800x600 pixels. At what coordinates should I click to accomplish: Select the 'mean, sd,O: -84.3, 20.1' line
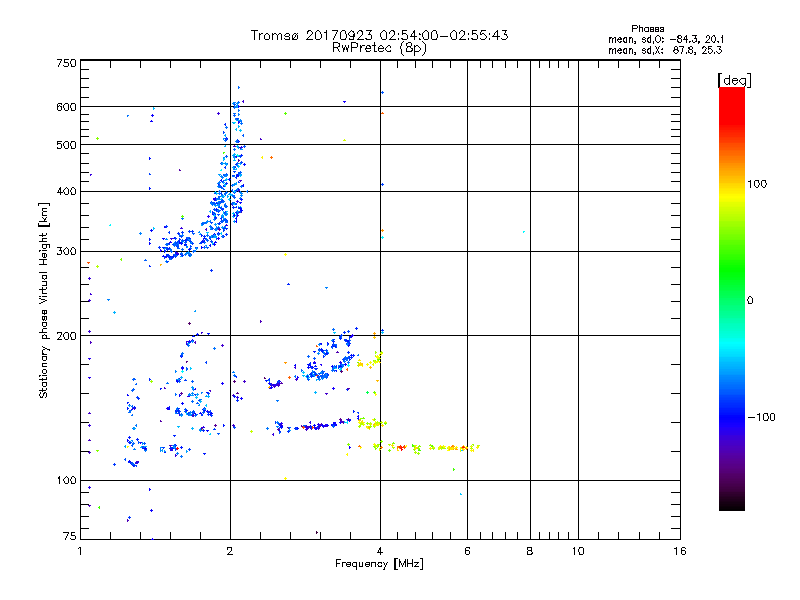pyautogui.click(x=666, y=39)
